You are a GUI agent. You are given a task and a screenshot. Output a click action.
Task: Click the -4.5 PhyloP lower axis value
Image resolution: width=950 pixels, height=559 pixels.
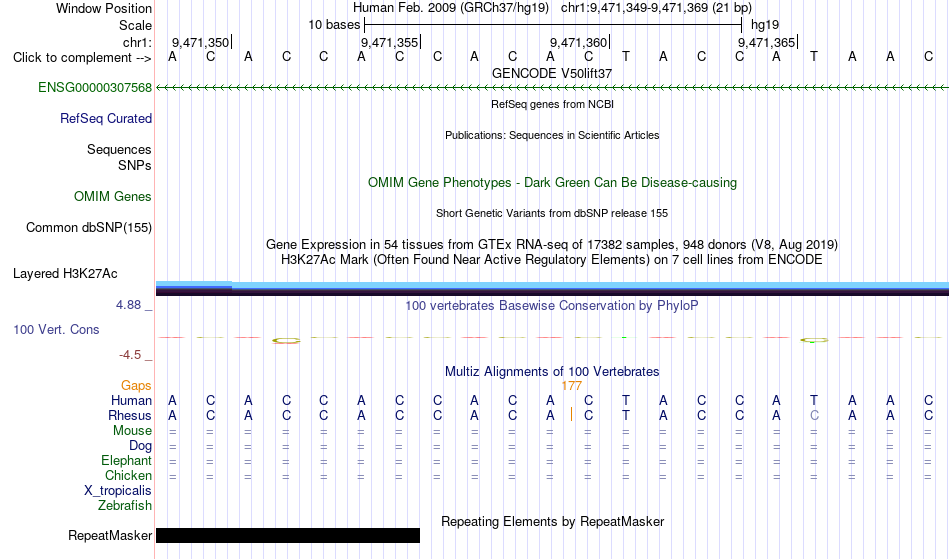(130, 355)
